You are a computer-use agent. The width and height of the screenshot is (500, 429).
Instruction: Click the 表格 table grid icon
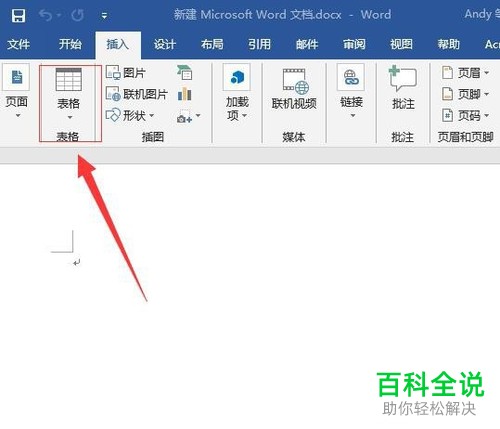[x=69, y=79]
